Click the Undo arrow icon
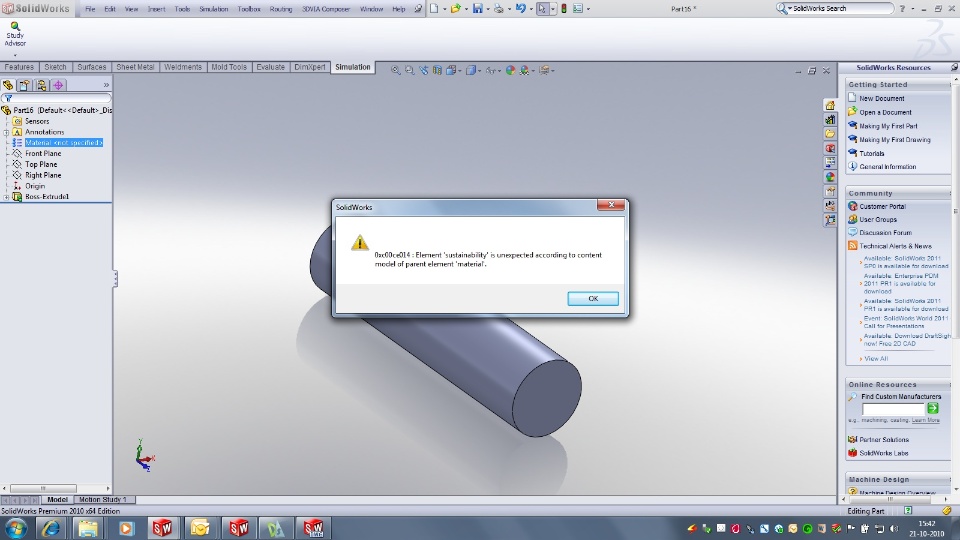 click(x=520, y=9)
